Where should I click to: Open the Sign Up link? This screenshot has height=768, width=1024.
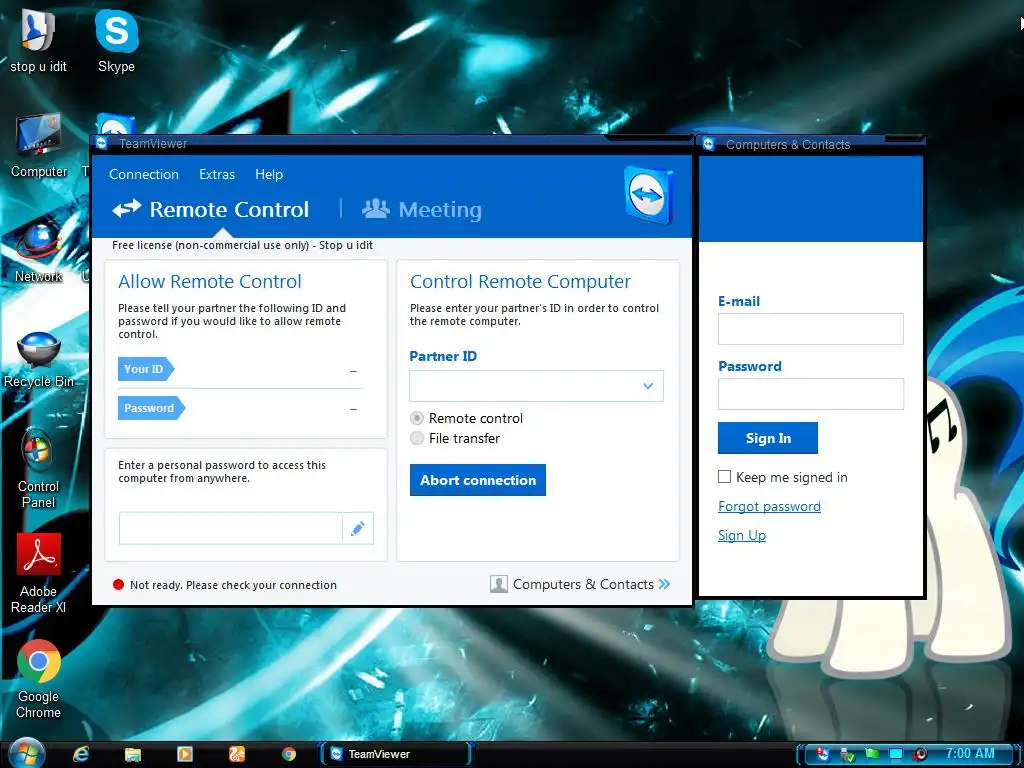pyautogui.click(x=742, y=536)
